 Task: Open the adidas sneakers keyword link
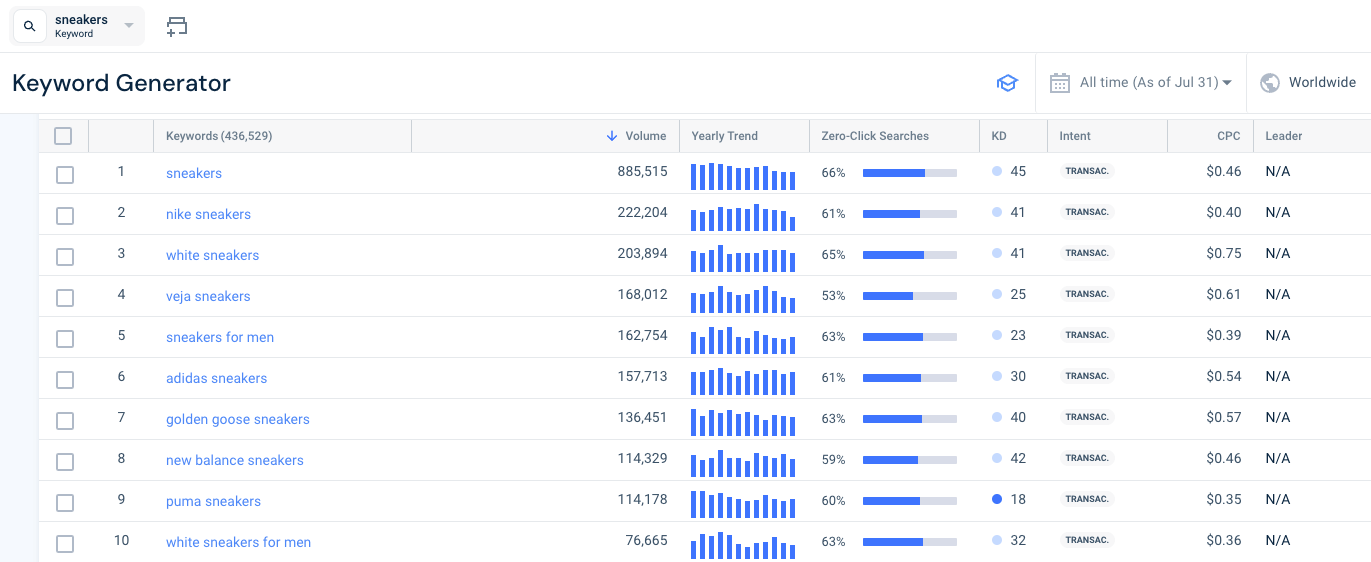[x=216, y=378]
